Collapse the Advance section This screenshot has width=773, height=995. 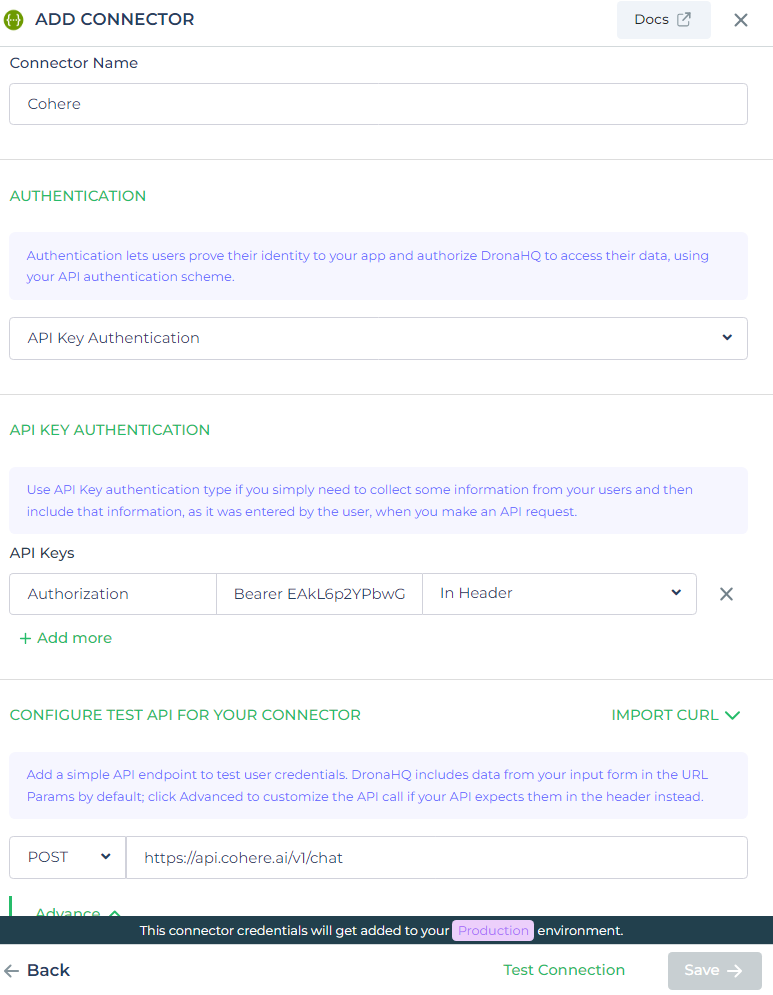[75, 912]
